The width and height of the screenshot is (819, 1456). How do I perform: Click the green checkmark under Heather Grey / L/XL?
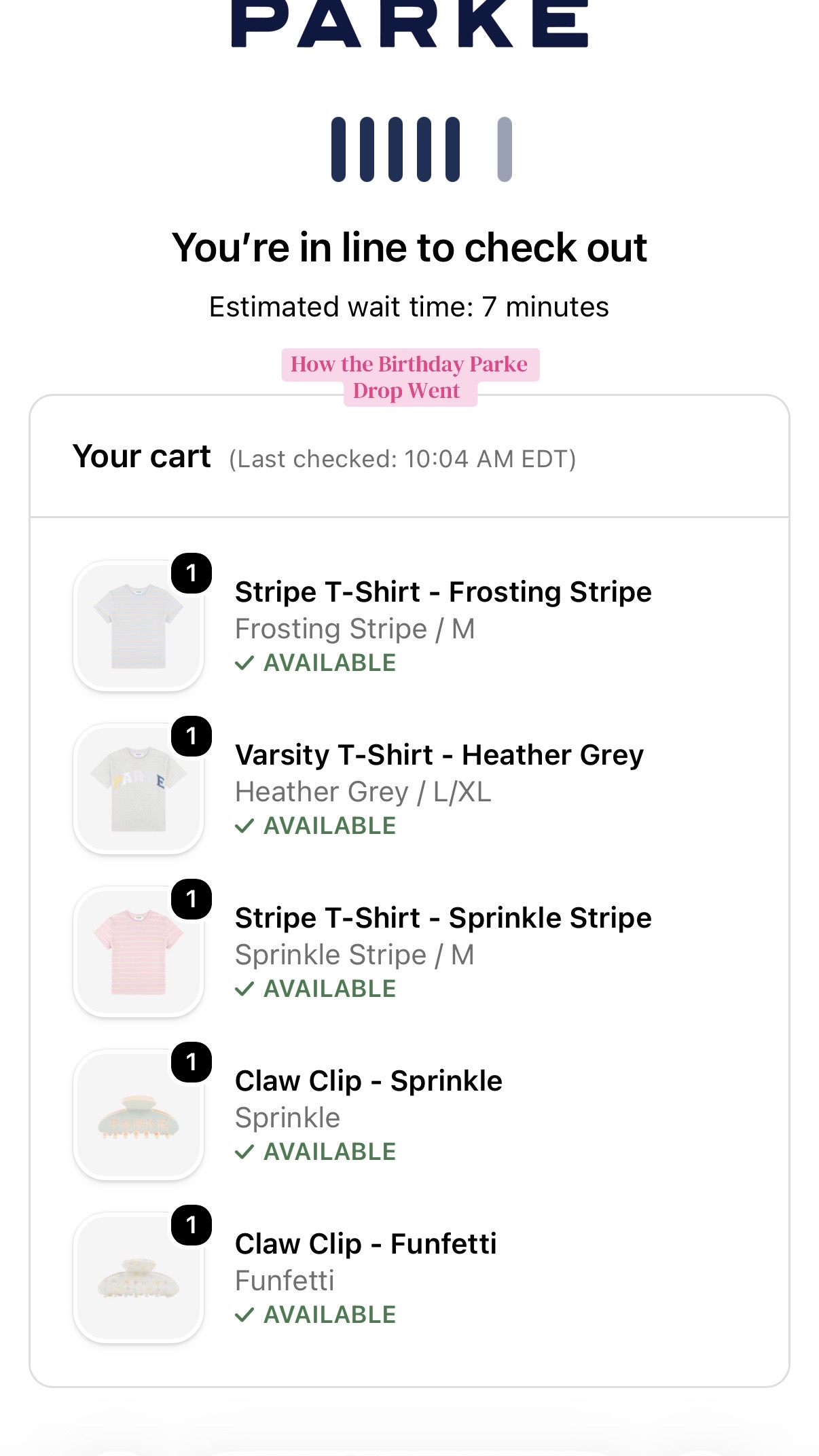click(244, 826)
